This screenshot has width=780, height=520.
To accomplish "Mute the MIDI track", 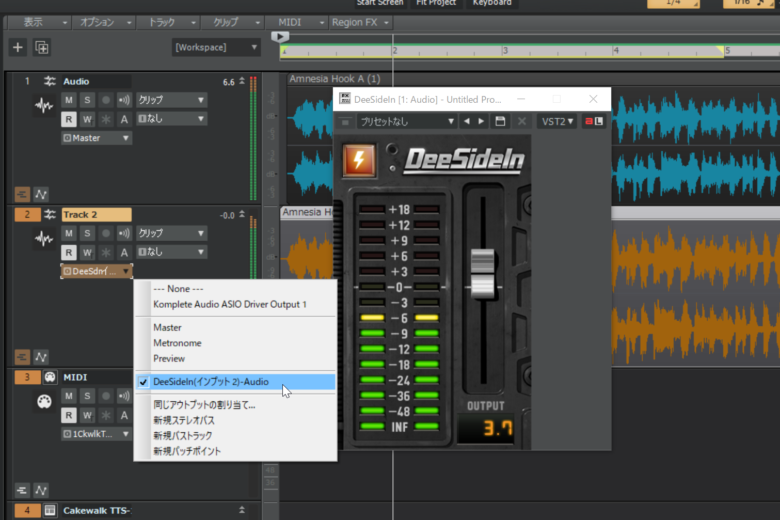I will 69,396.
